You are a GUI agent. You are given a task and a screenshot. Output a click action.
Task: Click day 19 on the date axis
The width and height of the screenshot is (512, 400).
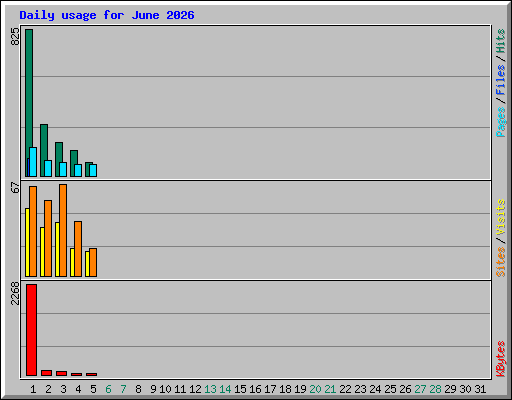[x=300, y=389]
